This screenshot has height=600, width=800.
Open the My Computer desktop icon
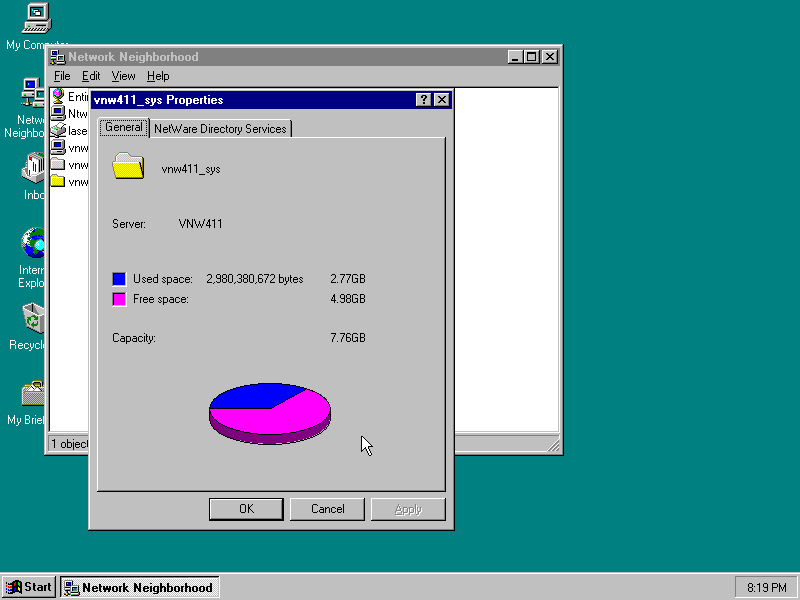pos(37,19)
